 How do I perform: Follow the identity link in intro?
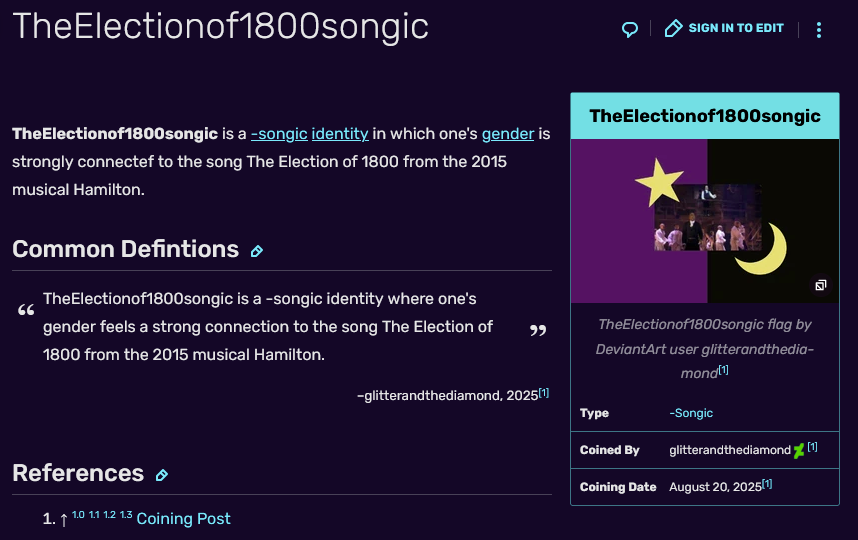pyautogui.click(x=340, y=134)
